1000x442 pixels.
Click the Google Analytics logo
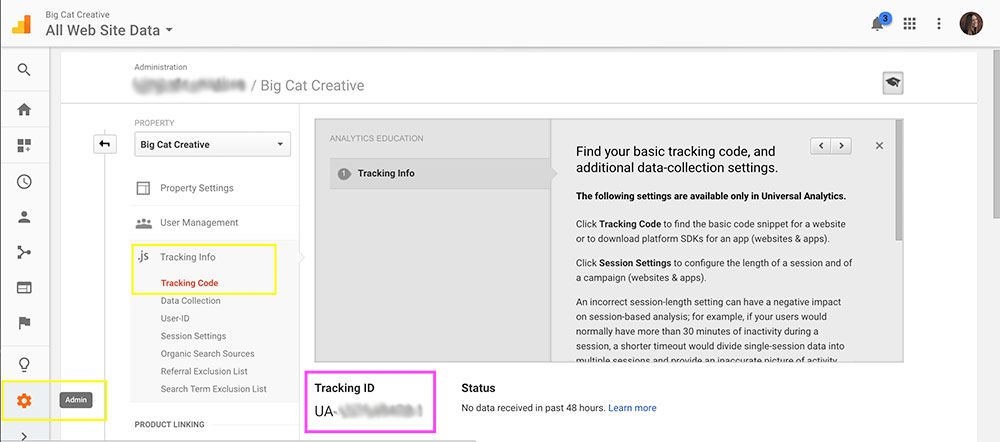click(22, 24)
